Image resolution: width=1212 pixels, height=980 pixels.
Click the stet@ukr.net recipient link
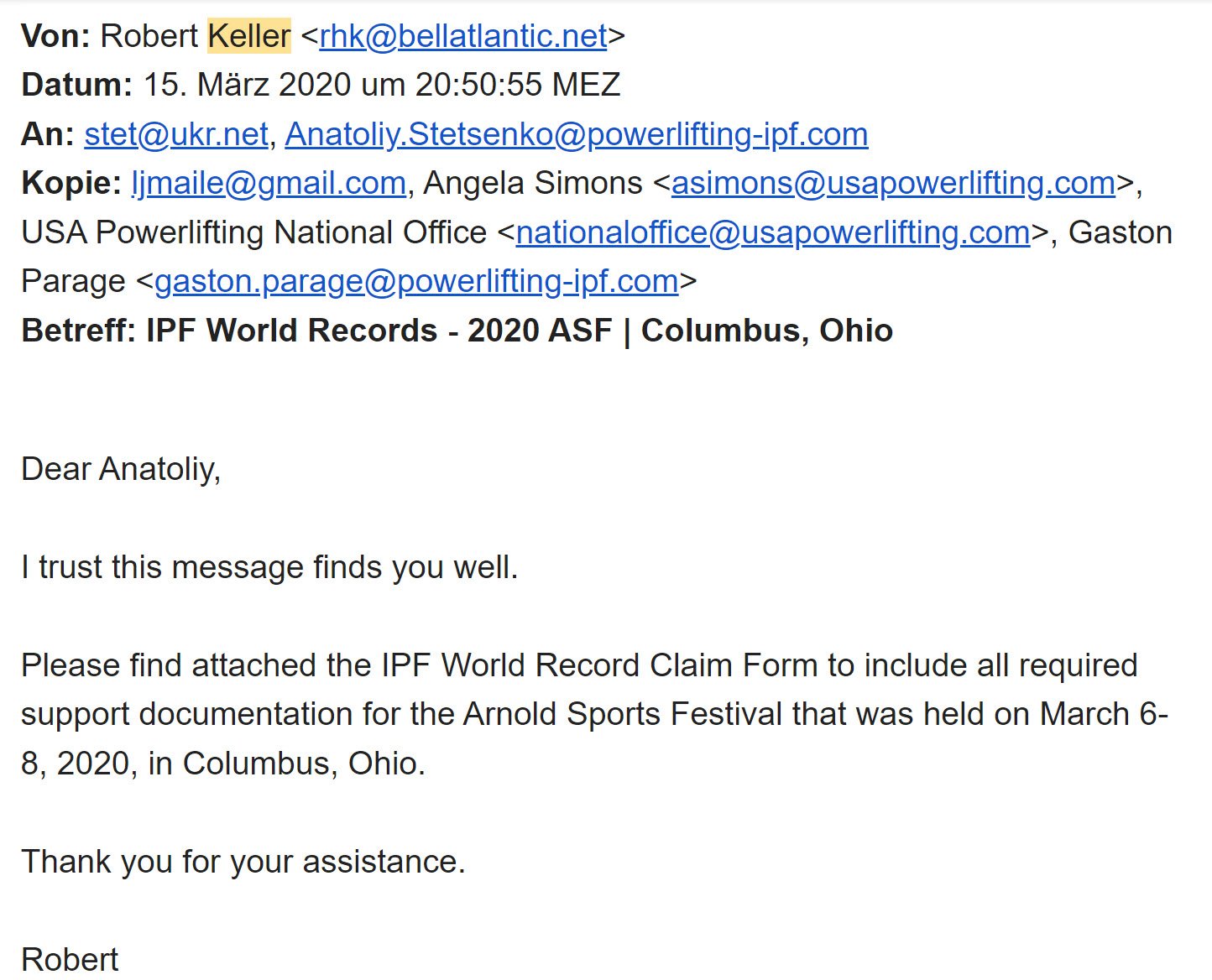pos(176,134)
